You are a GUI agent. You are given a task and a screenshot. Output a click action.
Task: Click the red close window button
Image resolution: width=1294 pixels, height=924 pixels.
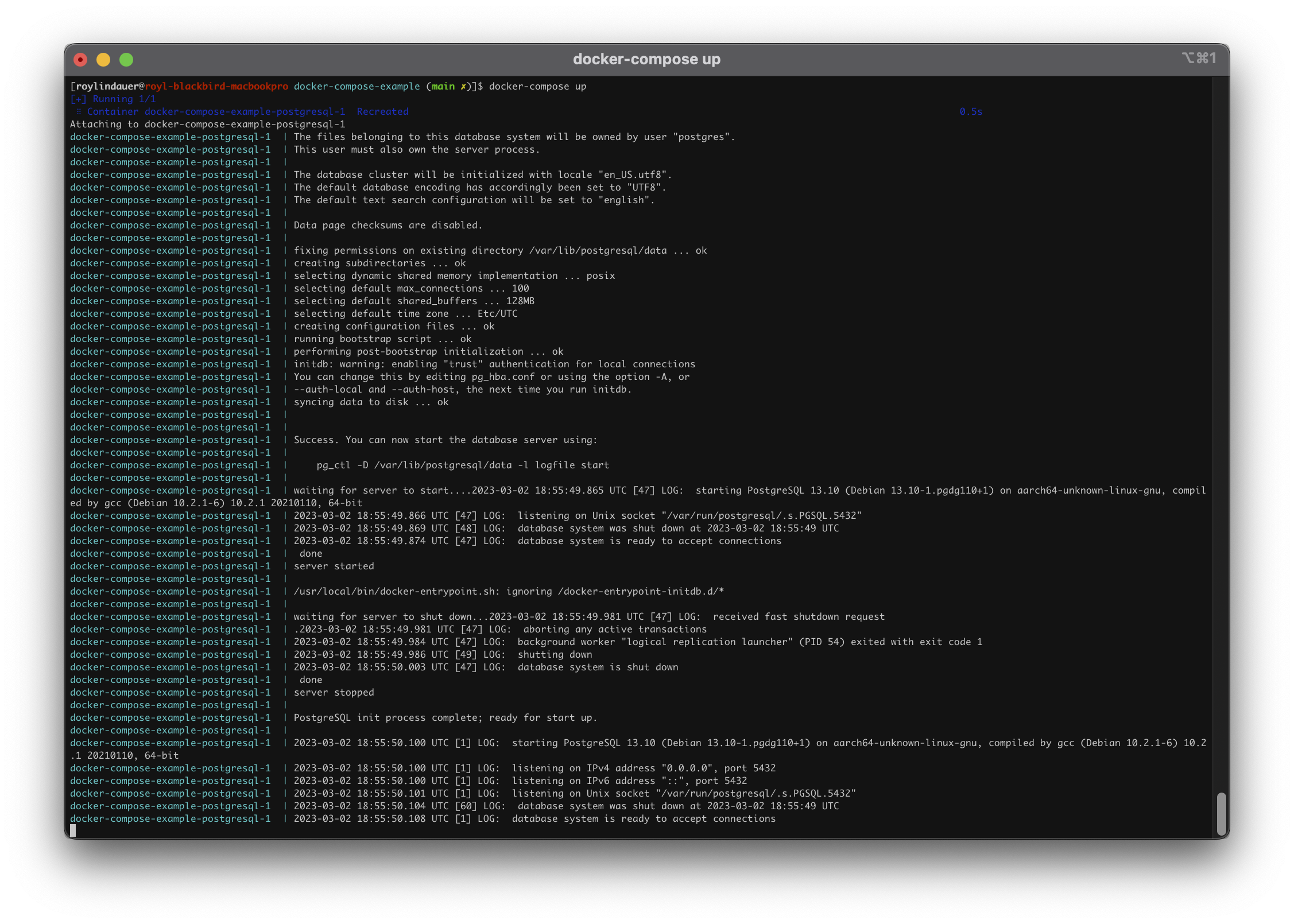click(80, 60)
